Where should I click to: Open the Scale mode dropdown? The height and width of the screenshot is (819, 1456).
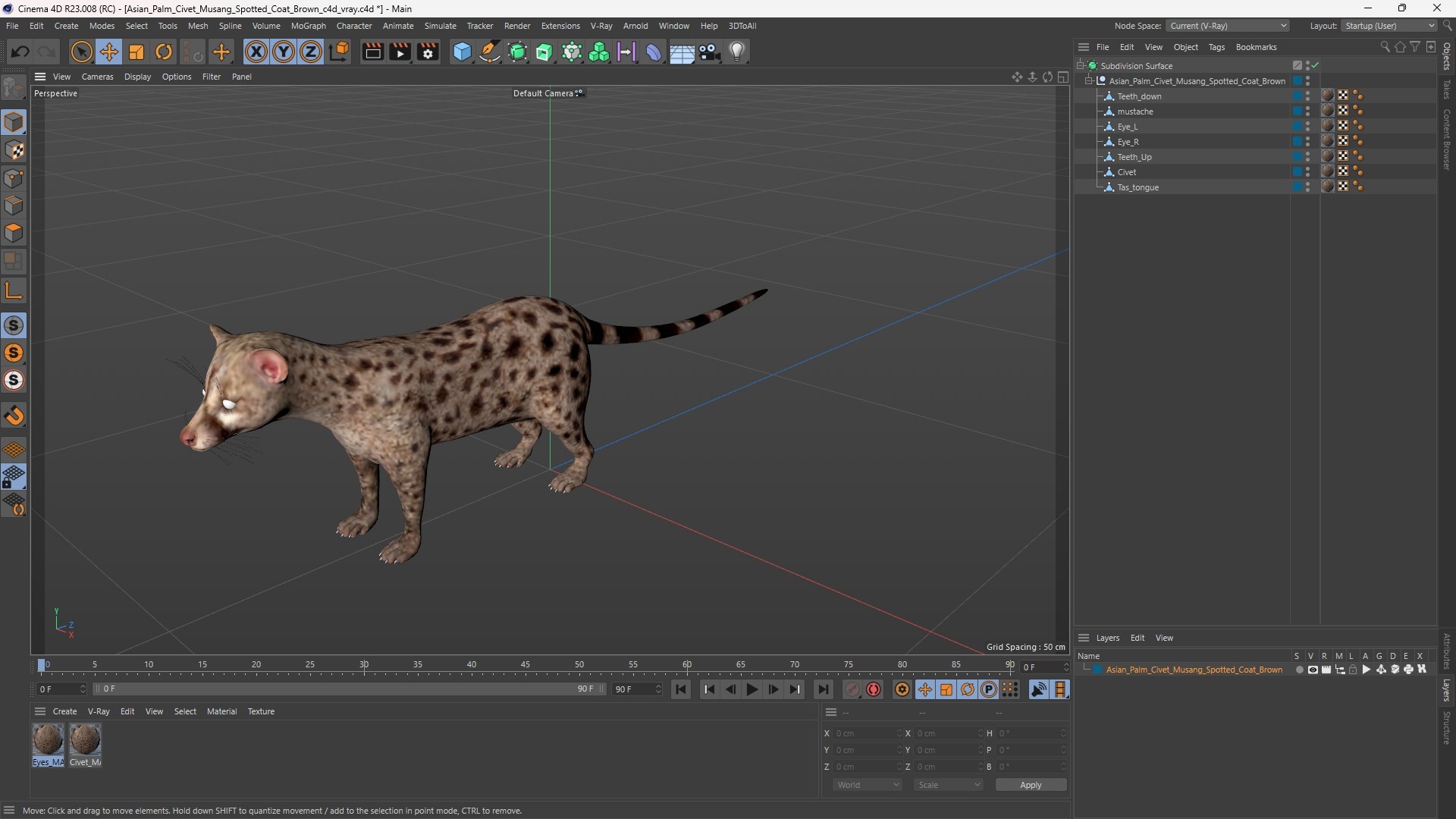pos(949,785)
